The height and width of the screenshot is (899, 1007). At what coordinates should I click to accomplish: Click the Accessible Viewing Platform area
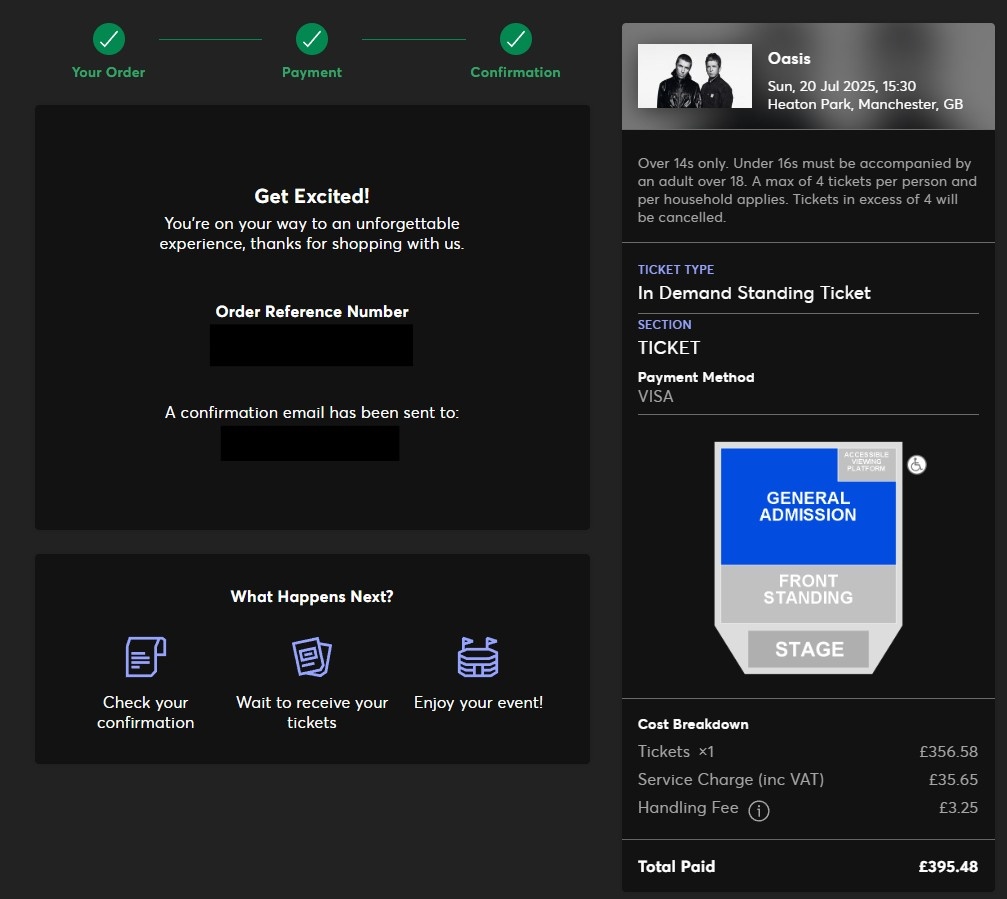pos(866,463)
